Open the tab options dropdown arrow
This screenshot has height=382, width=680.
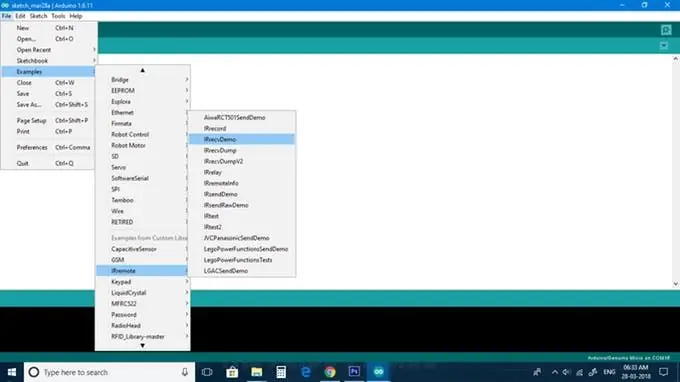(x=664, y=46)
